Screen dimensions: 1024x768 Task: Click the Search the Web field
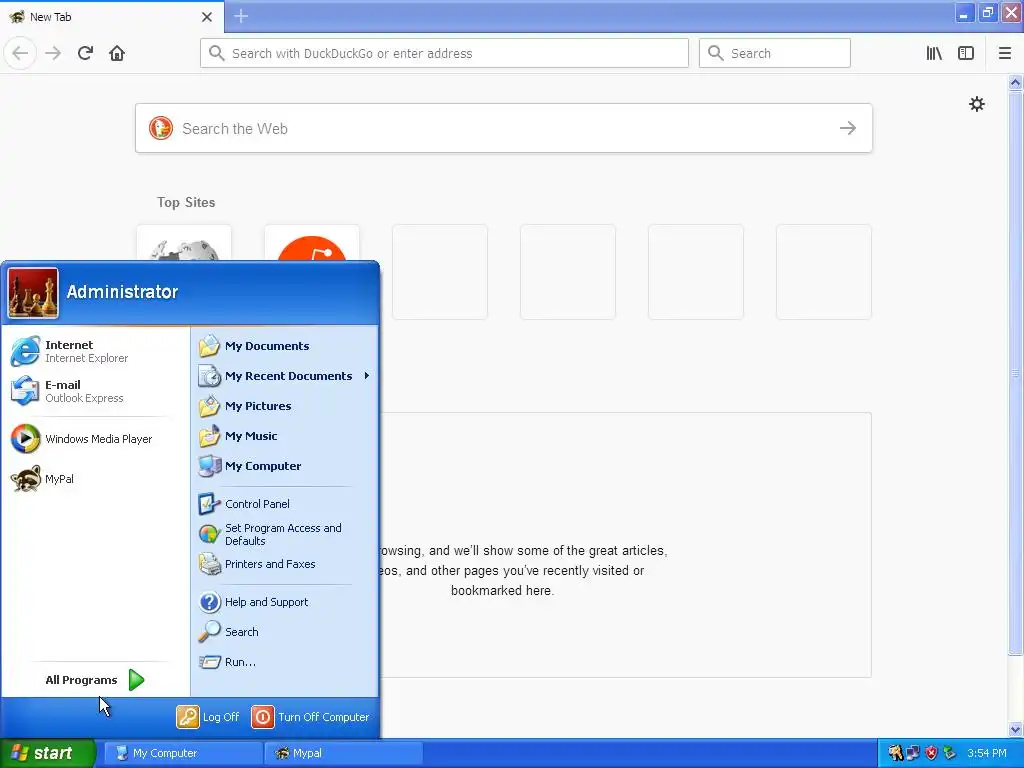504,128
